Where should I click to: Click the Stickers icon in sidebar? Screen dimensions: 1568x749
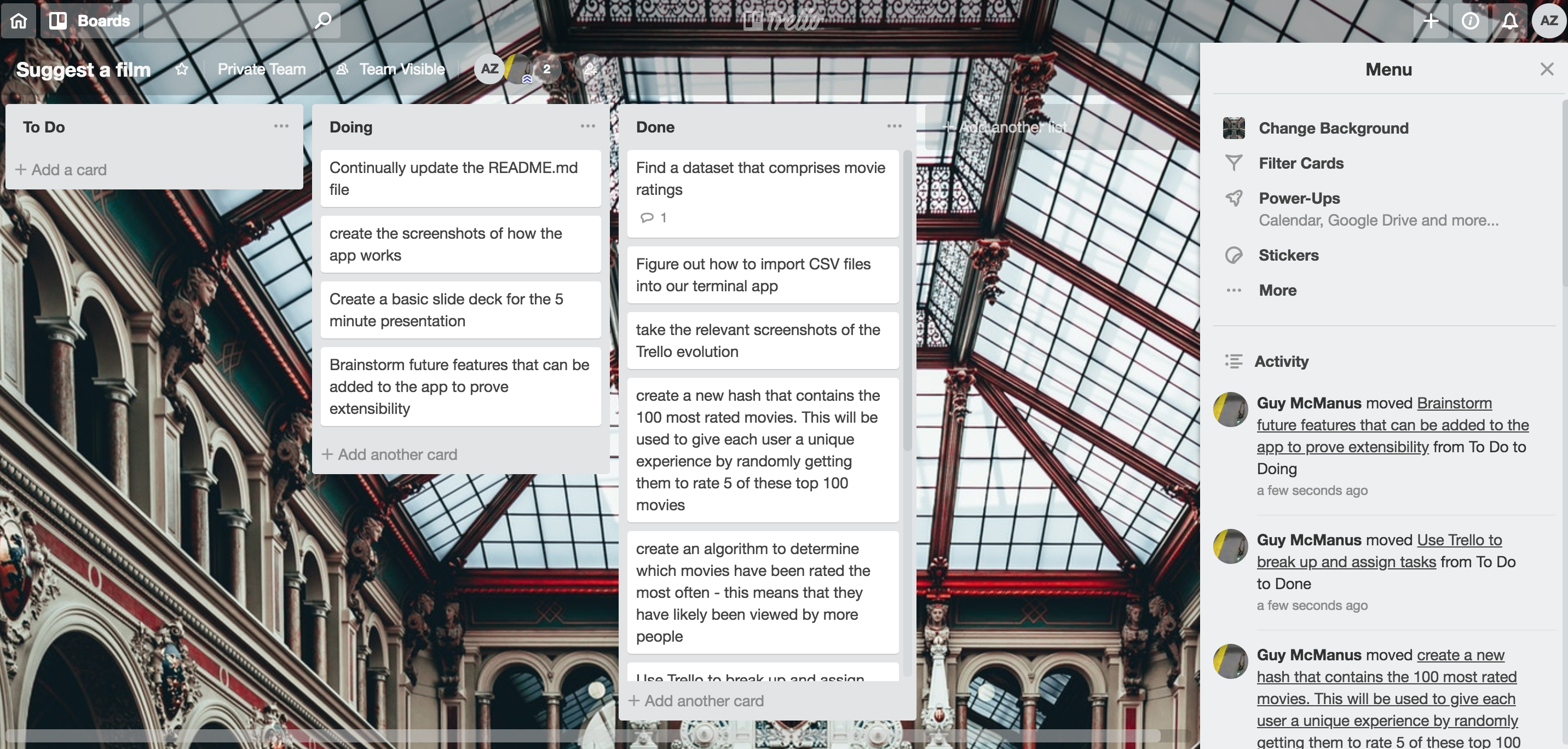(x=1234, y=255)
